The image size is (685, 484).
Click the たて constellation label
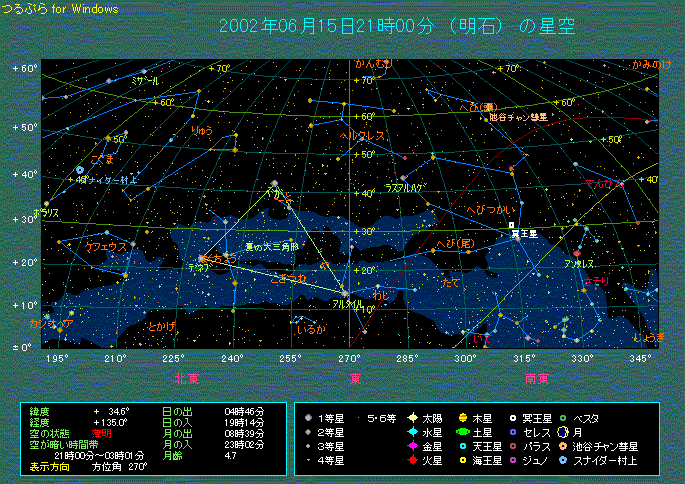[450, 283]
